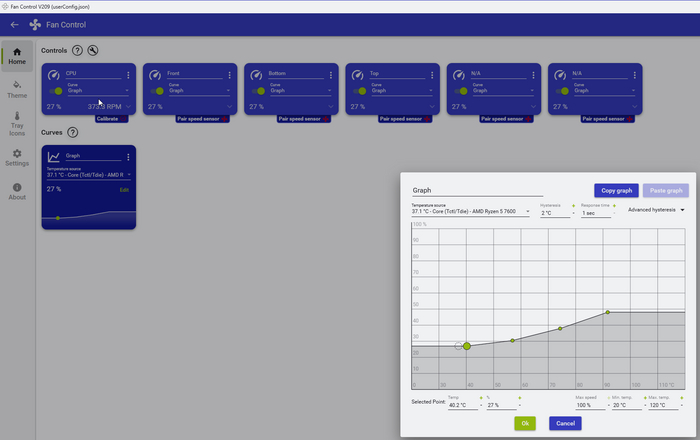Expand the Bottom card chevron
This screenshot has width=700, height=440.
(331, 107)
